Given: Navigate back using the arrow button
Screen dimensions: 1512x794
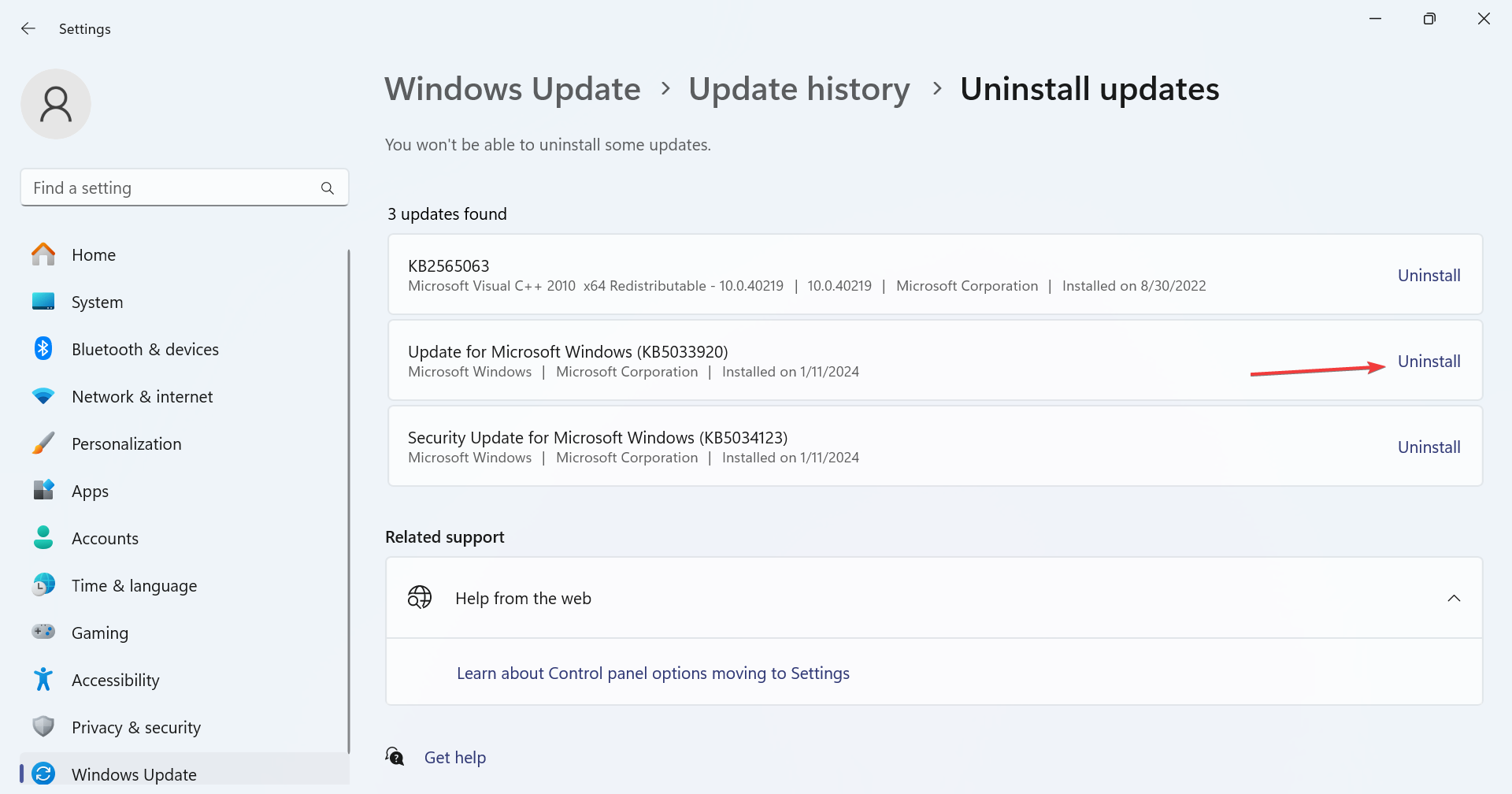Looking at the screenshot, I should [28, 28].
